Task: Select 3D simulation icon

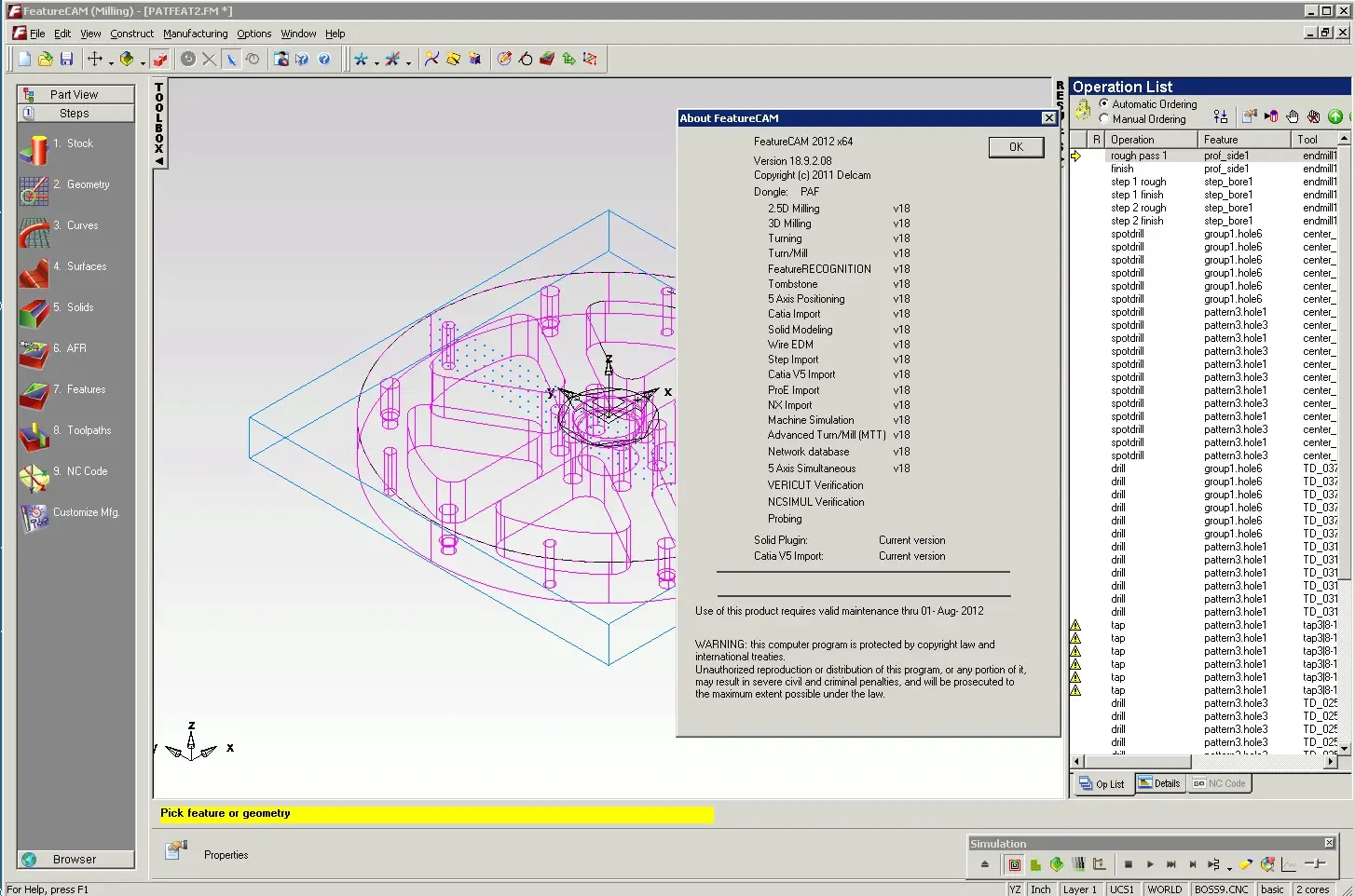Action: [1057, 864]
